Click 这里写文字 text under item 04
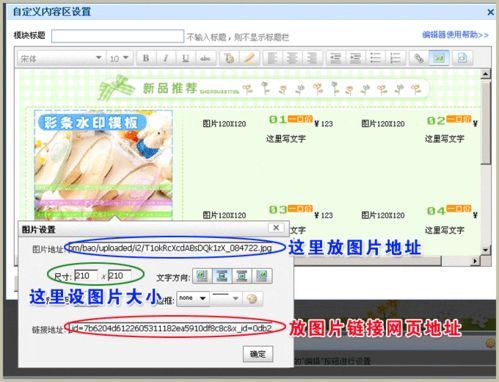This screenshot has height=382, width=499. [x=444, y=230]
